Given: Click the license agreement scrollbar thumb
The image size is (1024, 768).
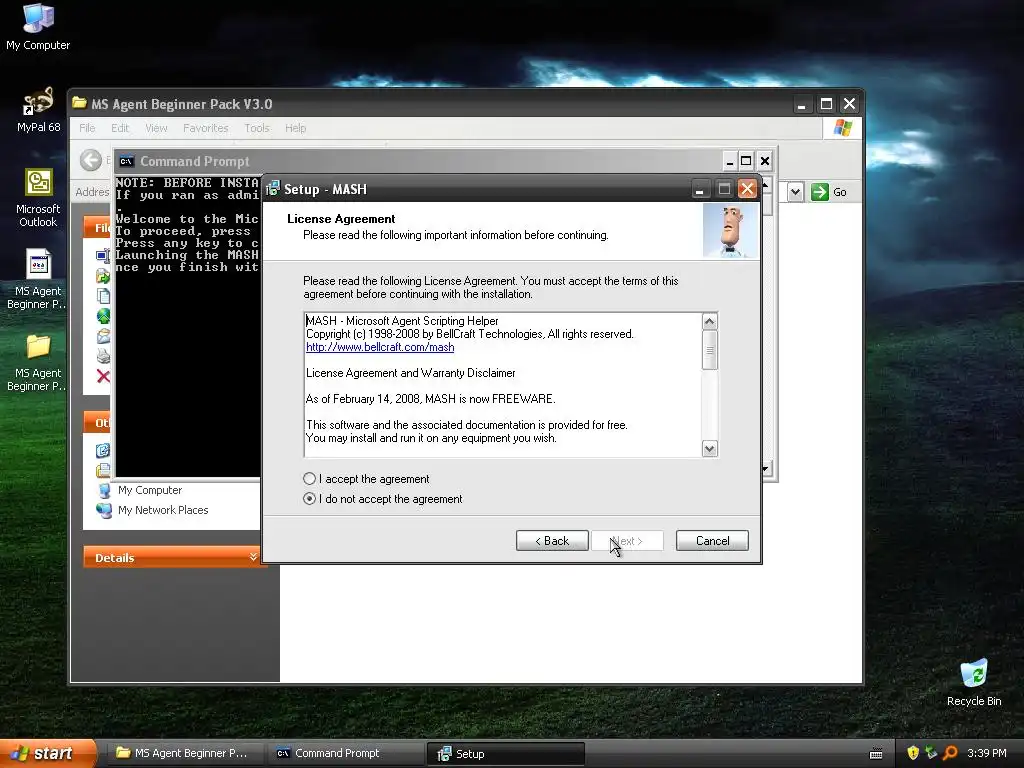Looking at the screenshot, I should pos(710,350).
